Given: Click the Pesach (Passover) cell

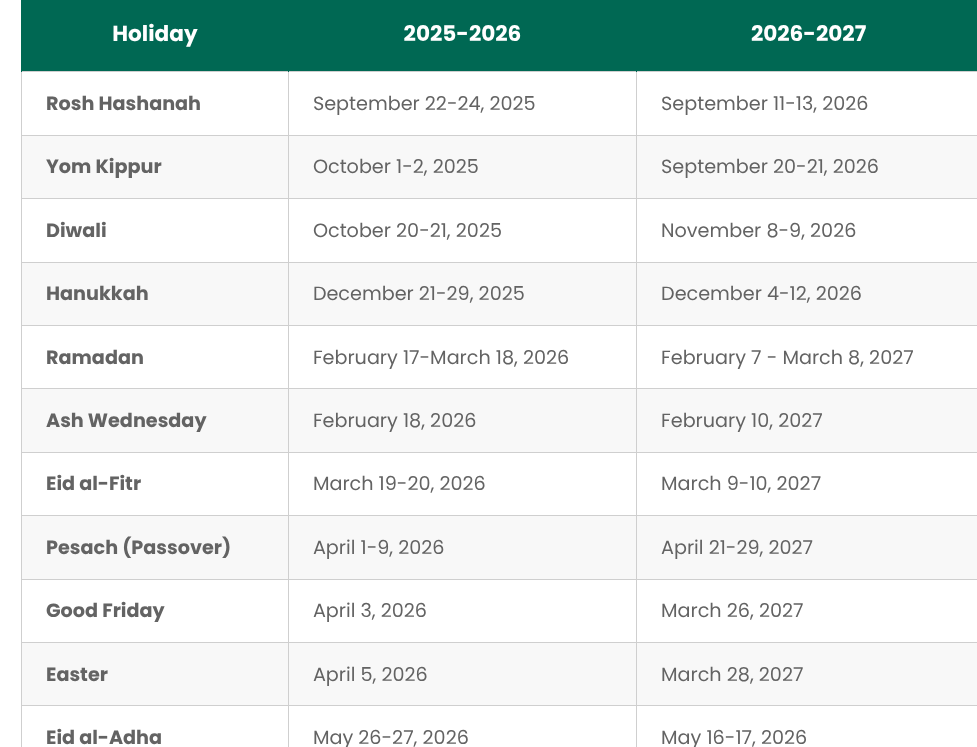Looking at the screenshot, I should tap(138, 547).
